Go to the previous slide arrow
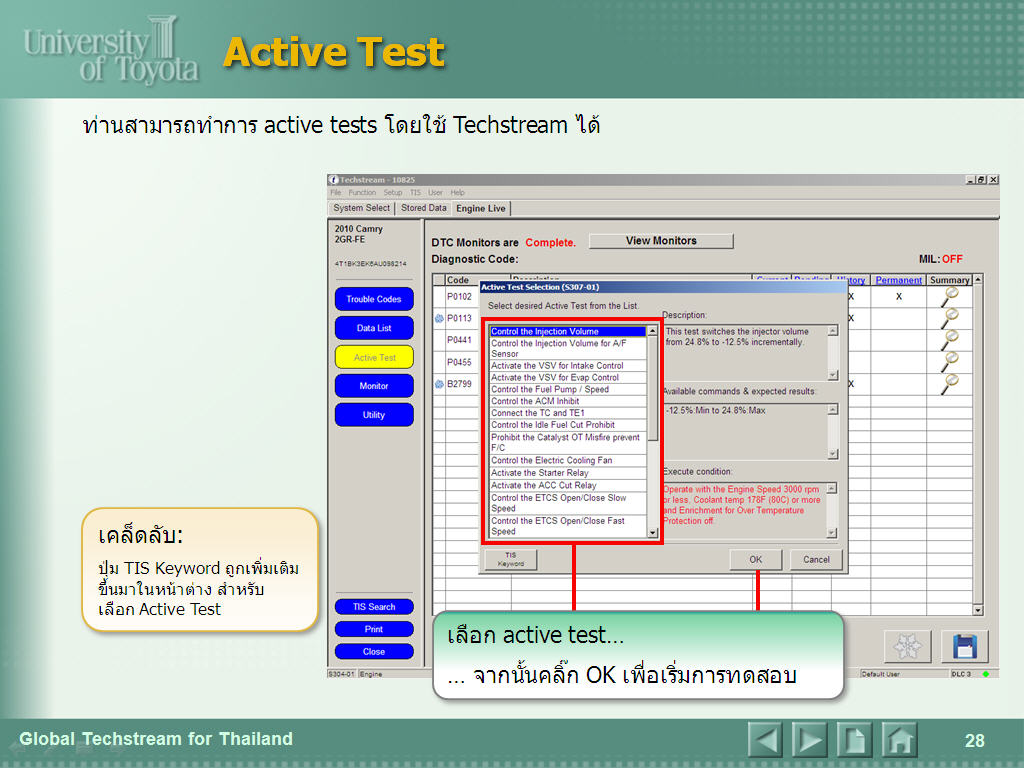Viewport: 1024px width, 768px height. (765, 740)
